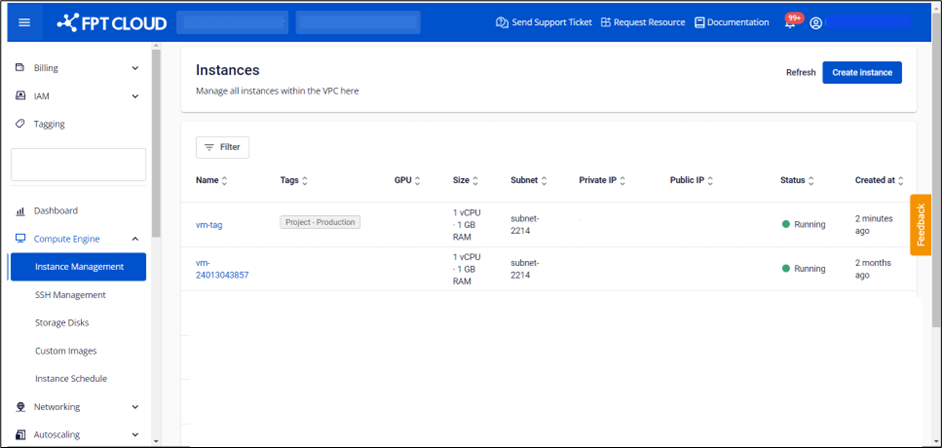Open Storage Disks in the sidebar

62,323
